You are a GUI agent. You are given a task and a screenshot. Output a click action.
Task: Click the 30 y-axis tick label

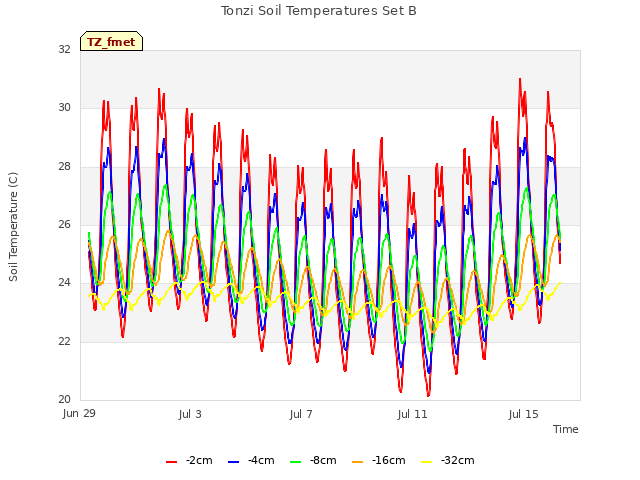(64, 107)
